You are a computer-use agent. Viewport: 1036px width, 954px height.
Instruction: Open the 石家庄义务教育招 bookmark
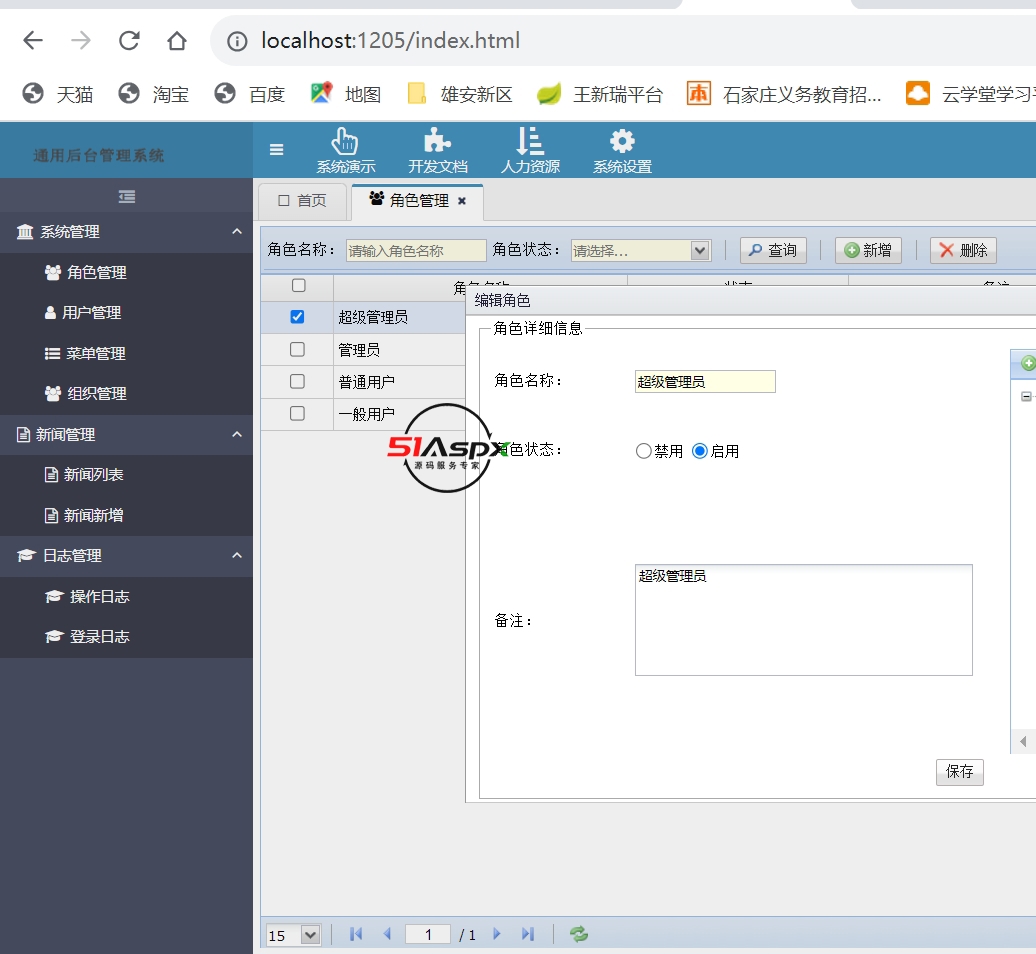point(784,94)
